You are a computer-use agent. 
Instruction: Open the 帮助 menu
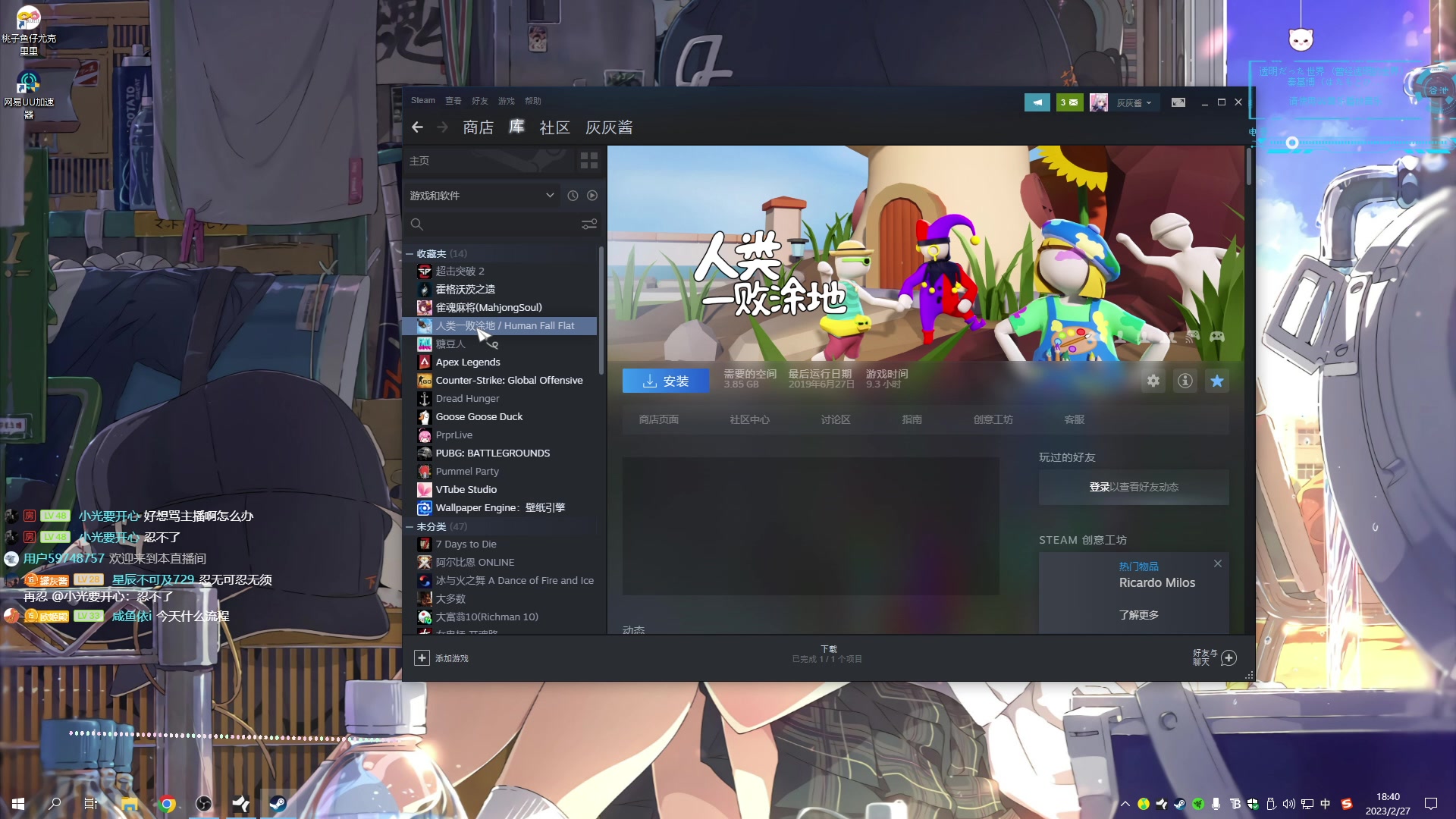[x=533, y=101]
